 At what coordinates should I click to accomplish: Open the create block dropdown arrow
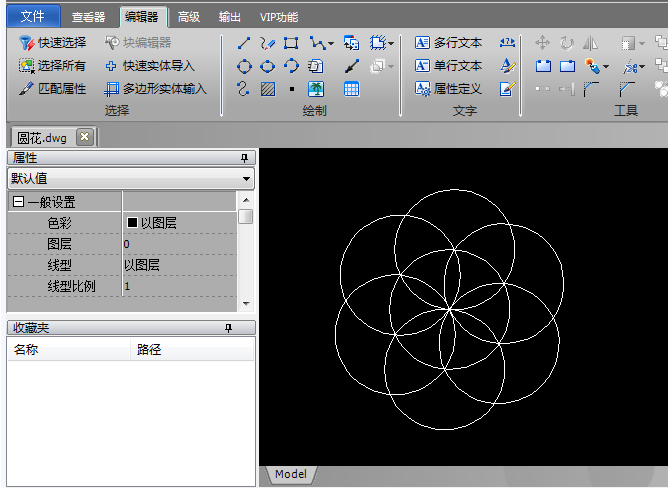click(x=391, y=43)
